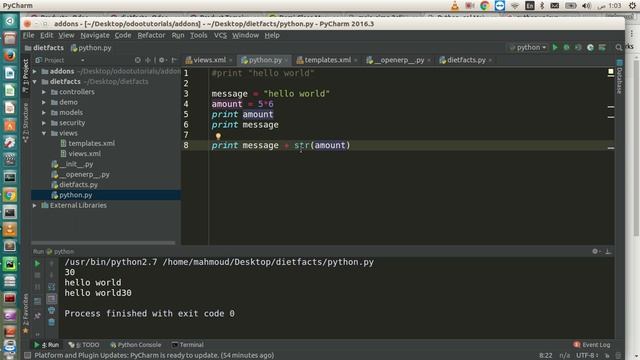Open the File menu

29,36
